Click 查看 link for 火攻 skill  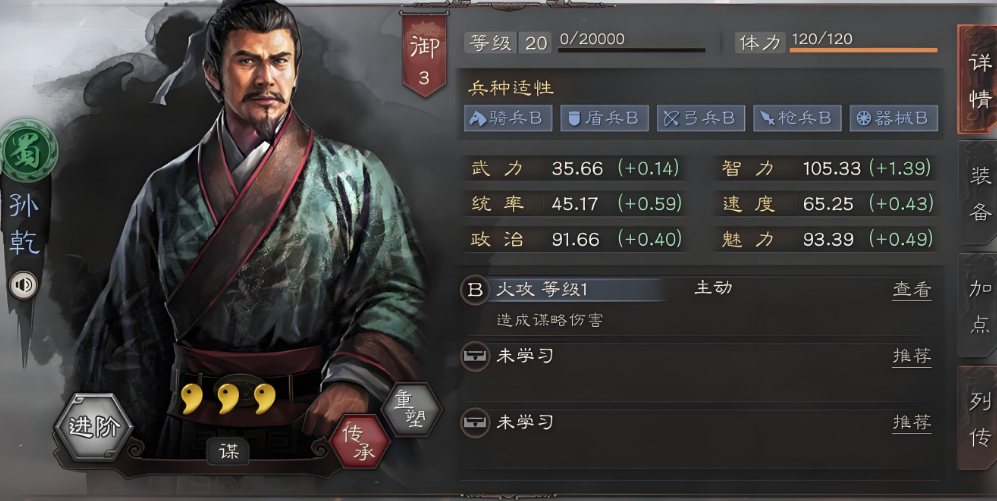pos(912,290)
